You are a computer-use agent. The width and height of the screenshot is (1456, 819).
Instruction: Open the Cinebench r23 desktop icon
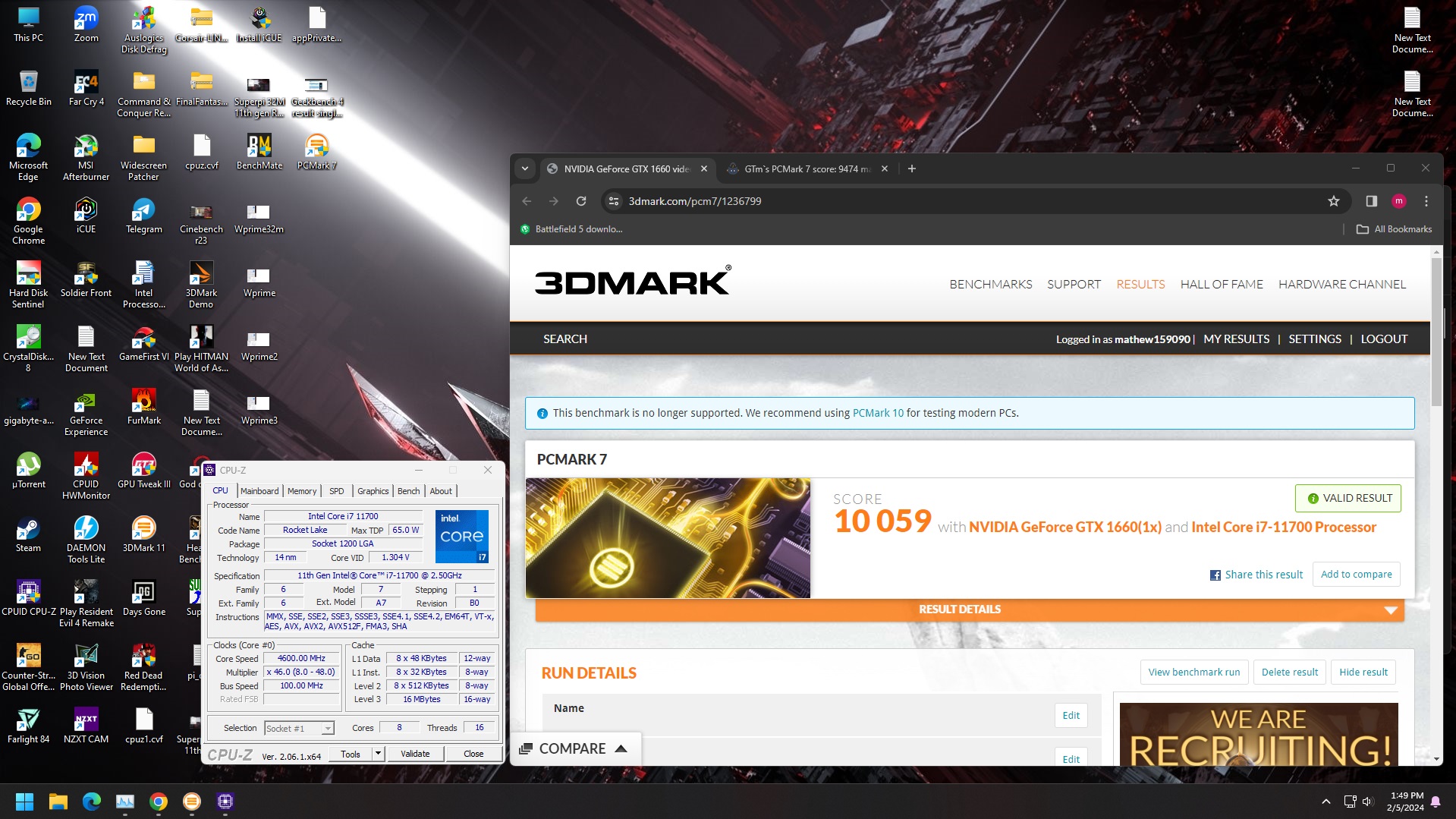pyautogui.click(x=201, y=222)
